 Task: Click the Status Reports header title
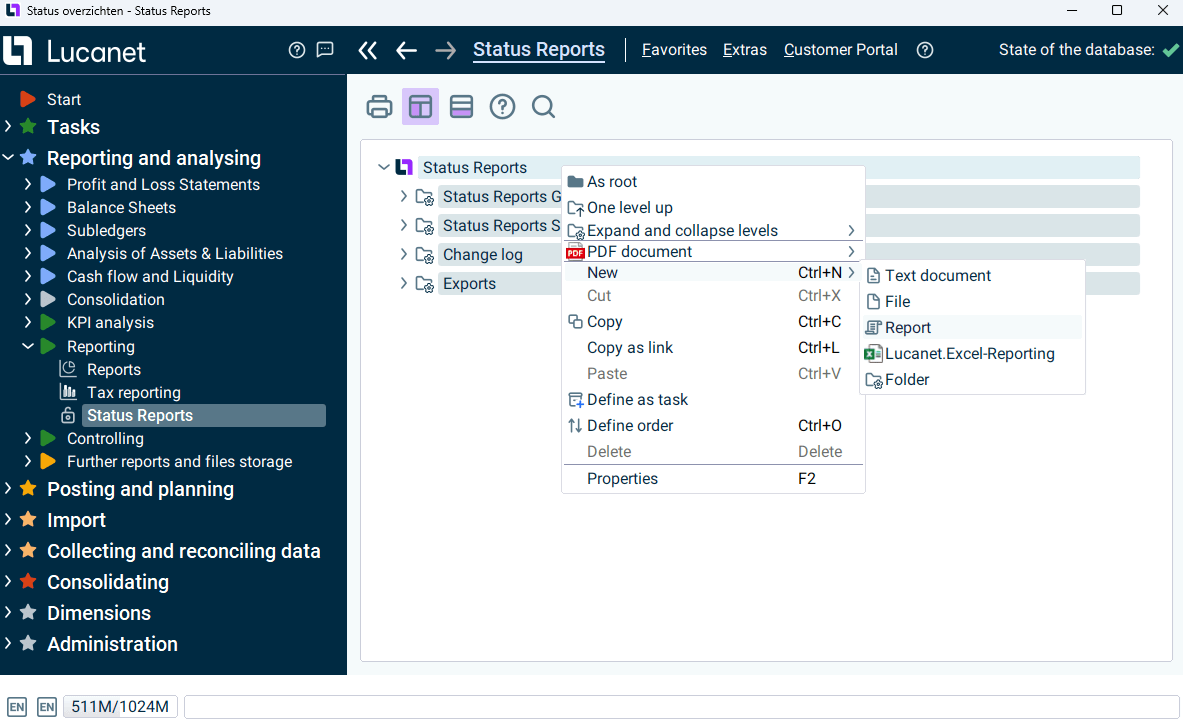(539, 50)
